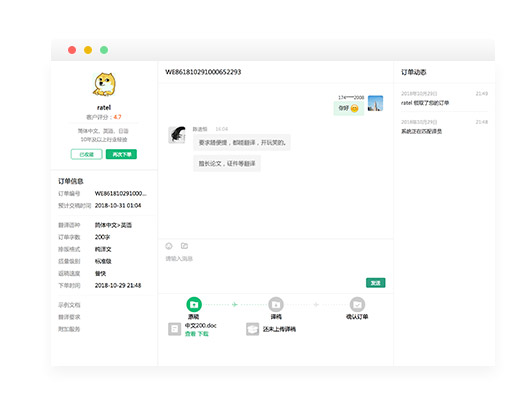The height and width of the screenshot is (410, 530).
Task: Open translator ratel's doge avatar
Action: 104,85
